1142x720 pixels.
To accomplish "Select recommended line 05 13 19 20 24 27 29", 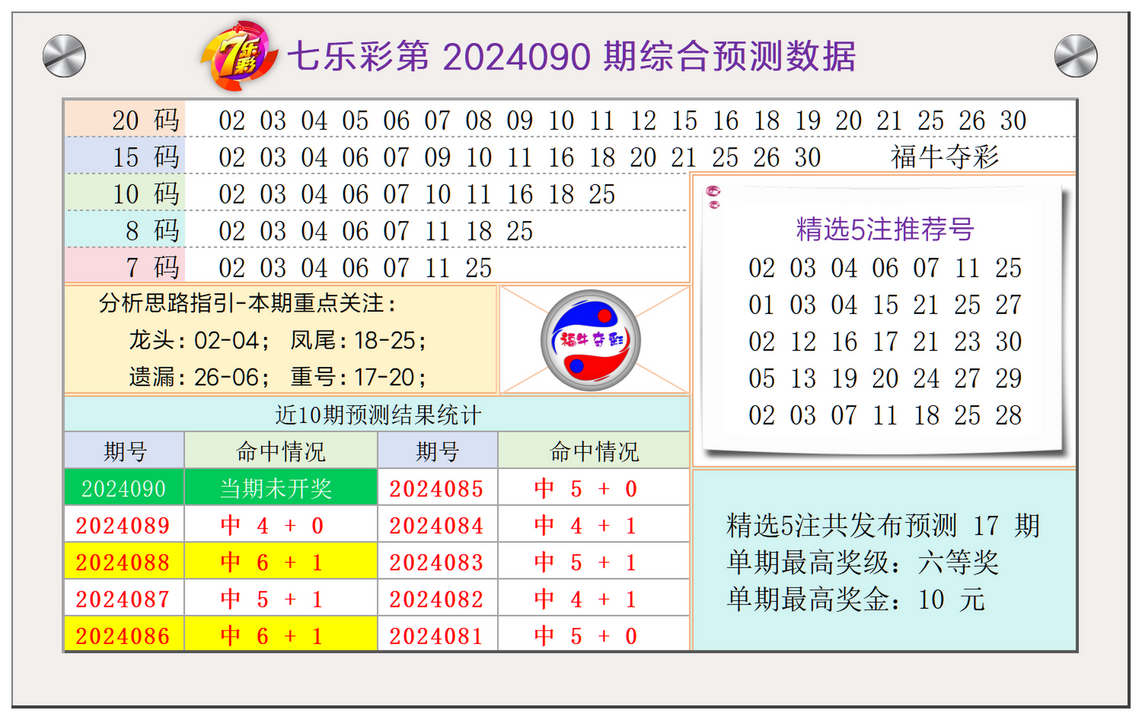I will (885, 379).
